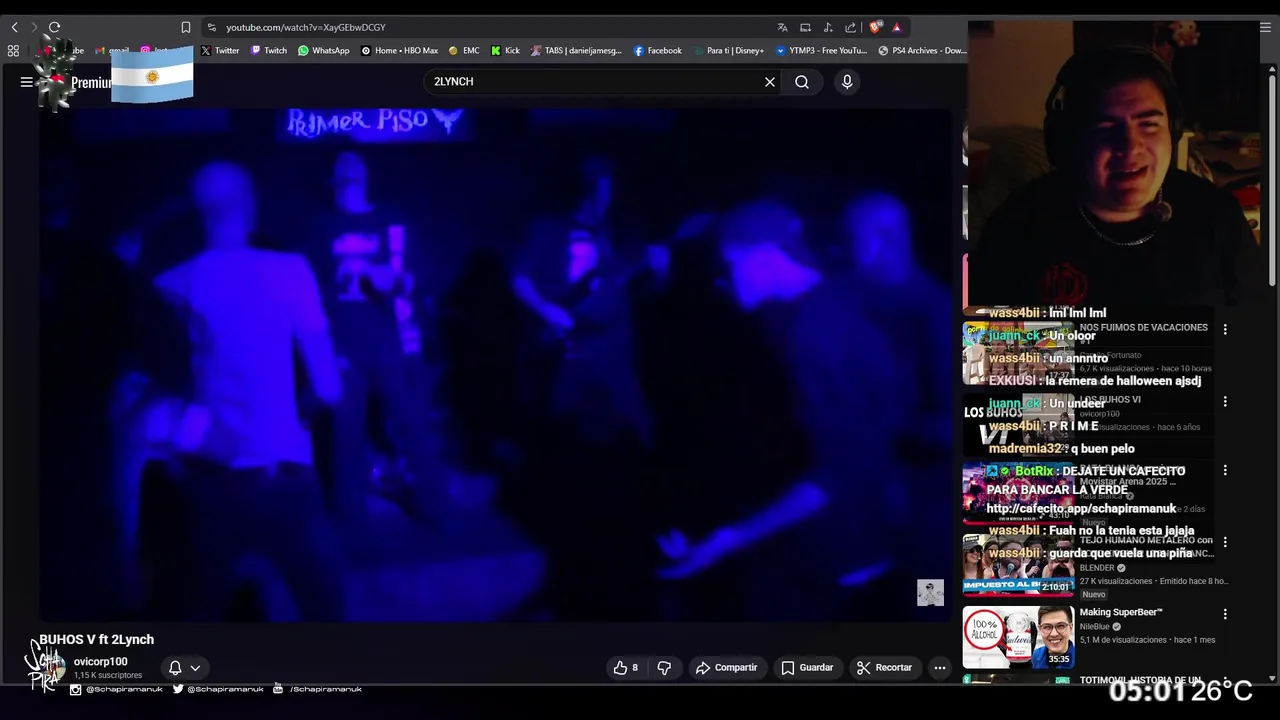
Task: Open options menu for Making SuperBeer video
Action: point(1225,614)
